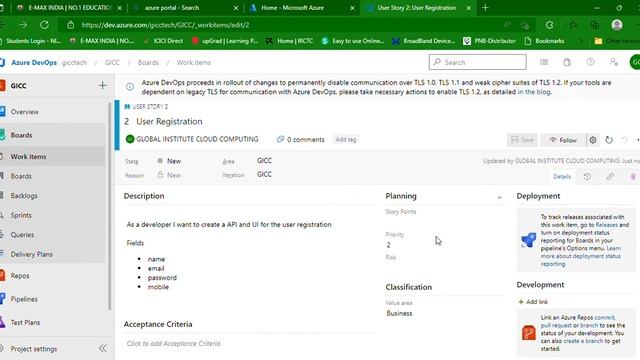Open Repos in the sidebar
The height and width of the screenshot is (360, 640).
tap(20, 276)
